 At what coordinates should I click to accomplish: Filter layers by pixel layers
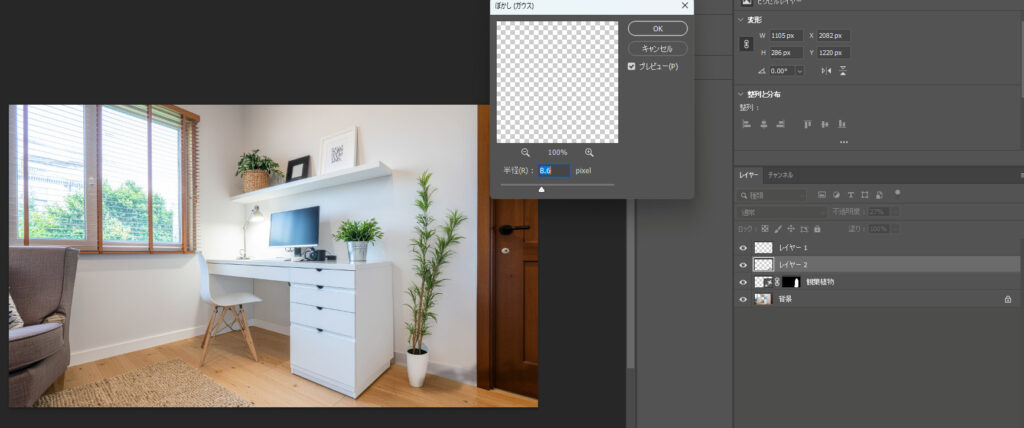(x=822, y=195)
